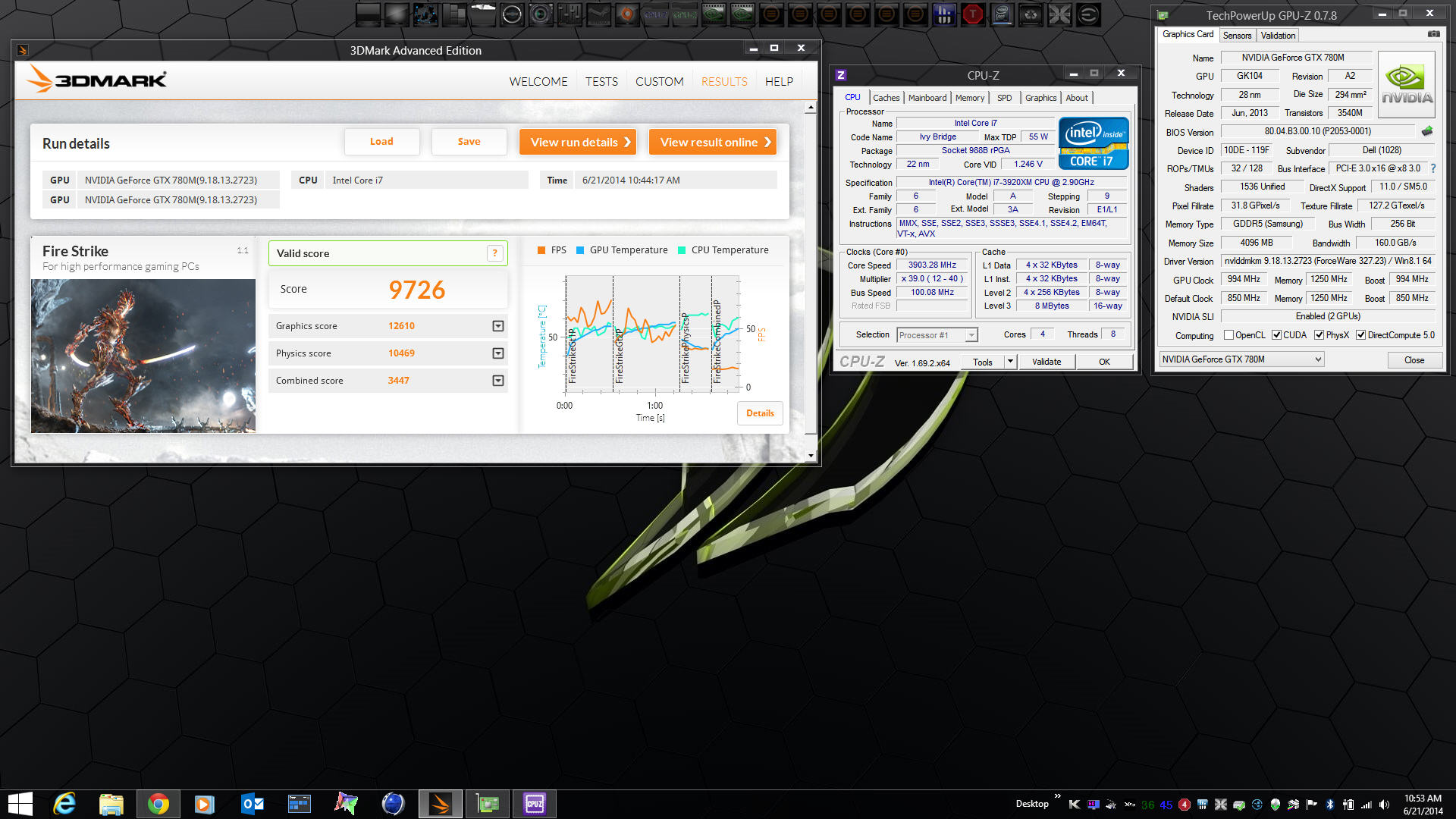Switch to the Caches tab in CPU-Z
The height and width of the screenshot is (819, 1456).
(886, 98)
